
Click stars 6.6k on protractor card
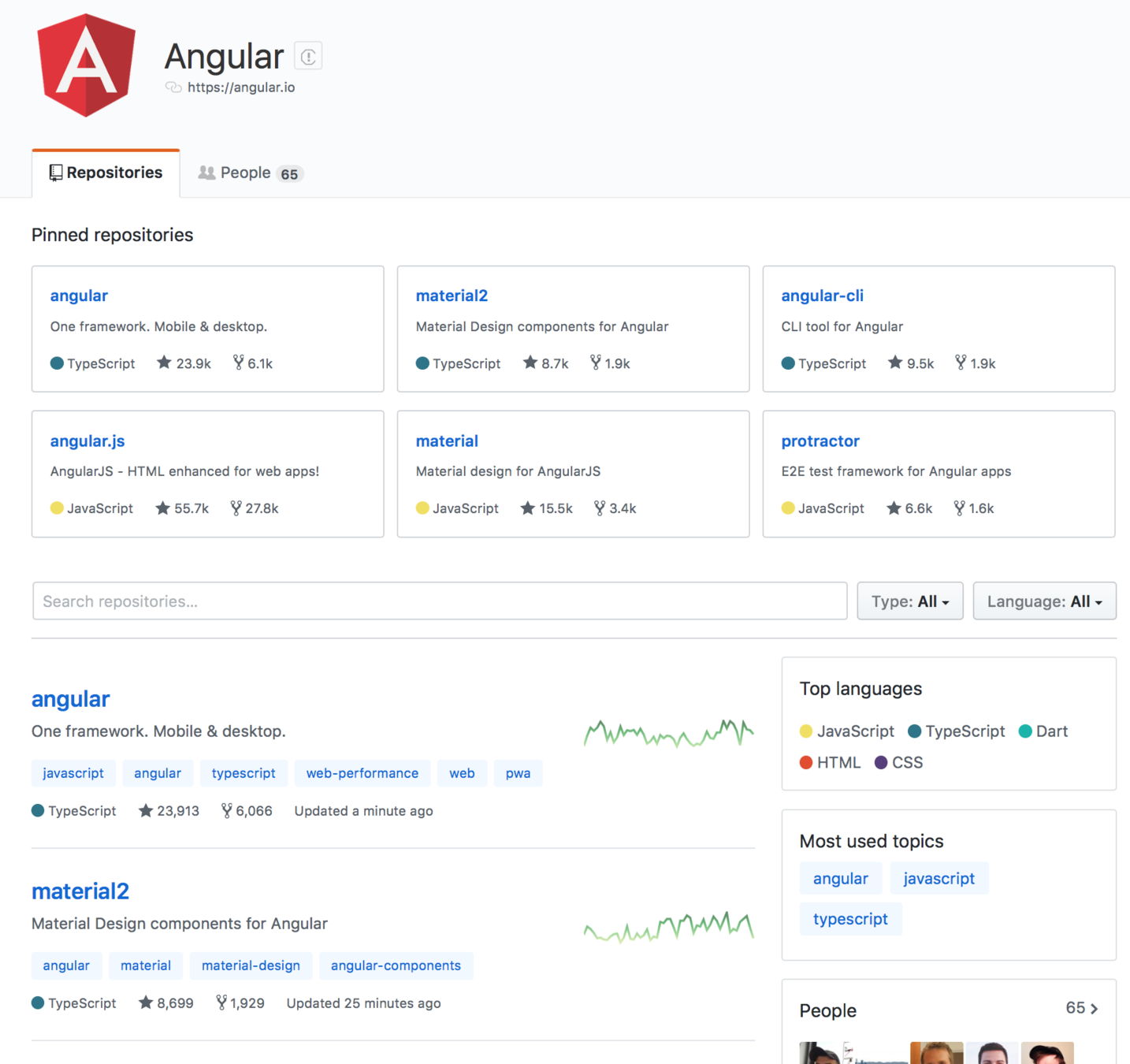coord(909,508)
